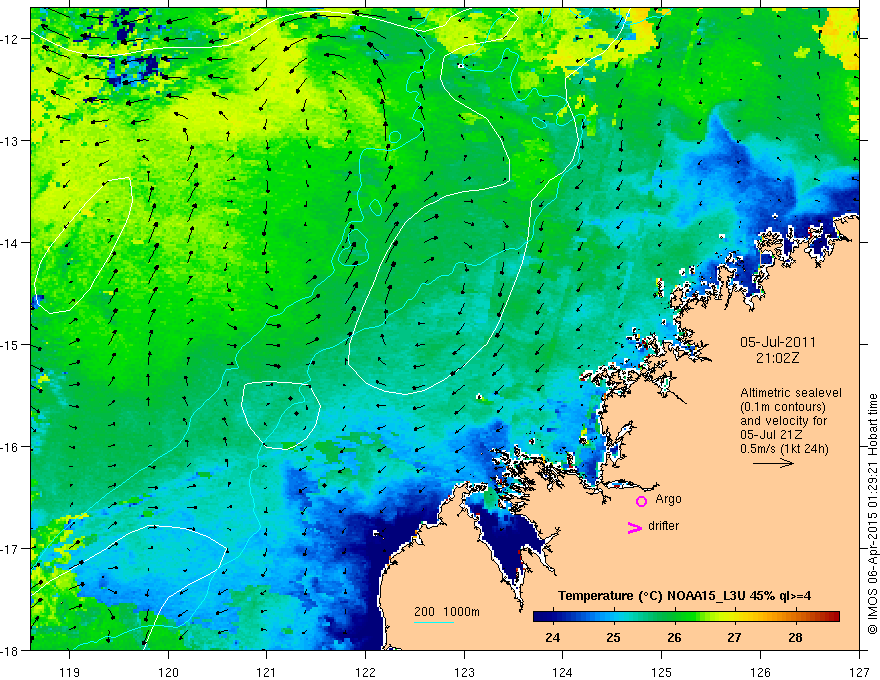The height and width of the screenshot is (680, 880).
Task: Click the cyan bathymetry legend line under 200 1000m
Action: 434,622
